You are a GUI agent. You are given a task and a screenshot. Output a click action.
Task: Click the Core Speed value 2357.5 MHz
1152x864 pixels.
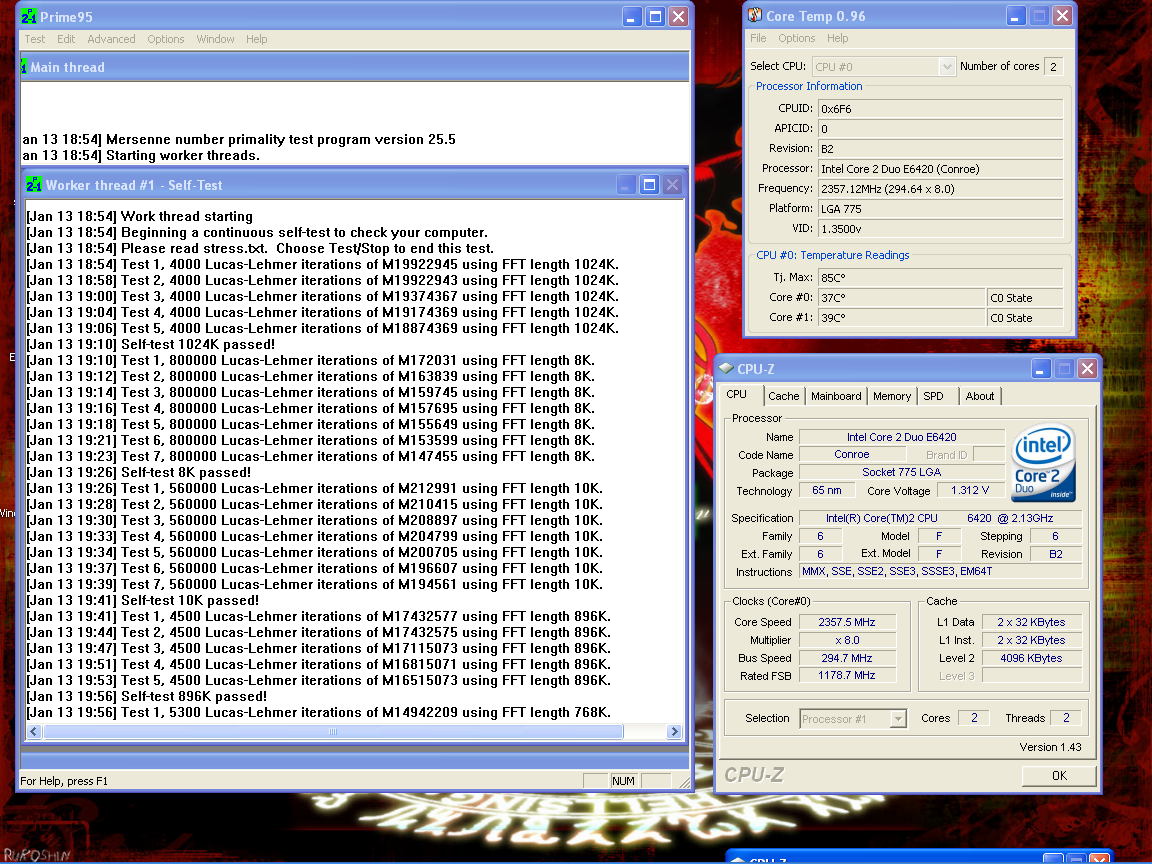[846, 622]
